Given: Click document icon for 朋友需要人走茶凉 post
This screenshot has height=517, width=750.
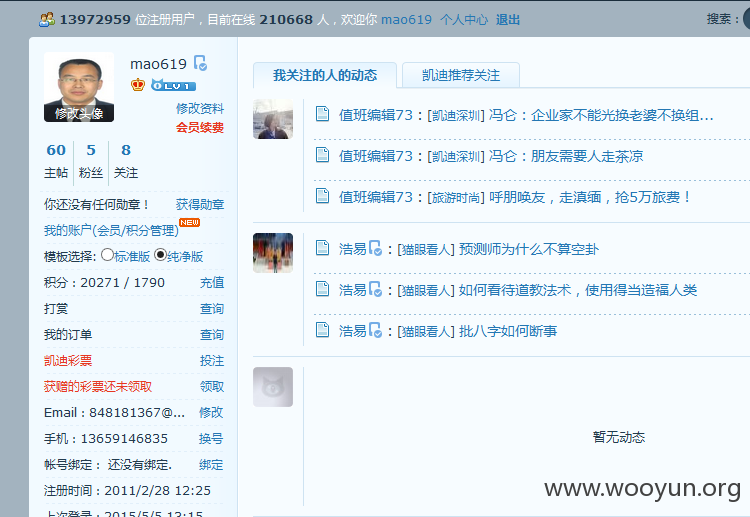Looking at the screenshot, I should point(322,154).
